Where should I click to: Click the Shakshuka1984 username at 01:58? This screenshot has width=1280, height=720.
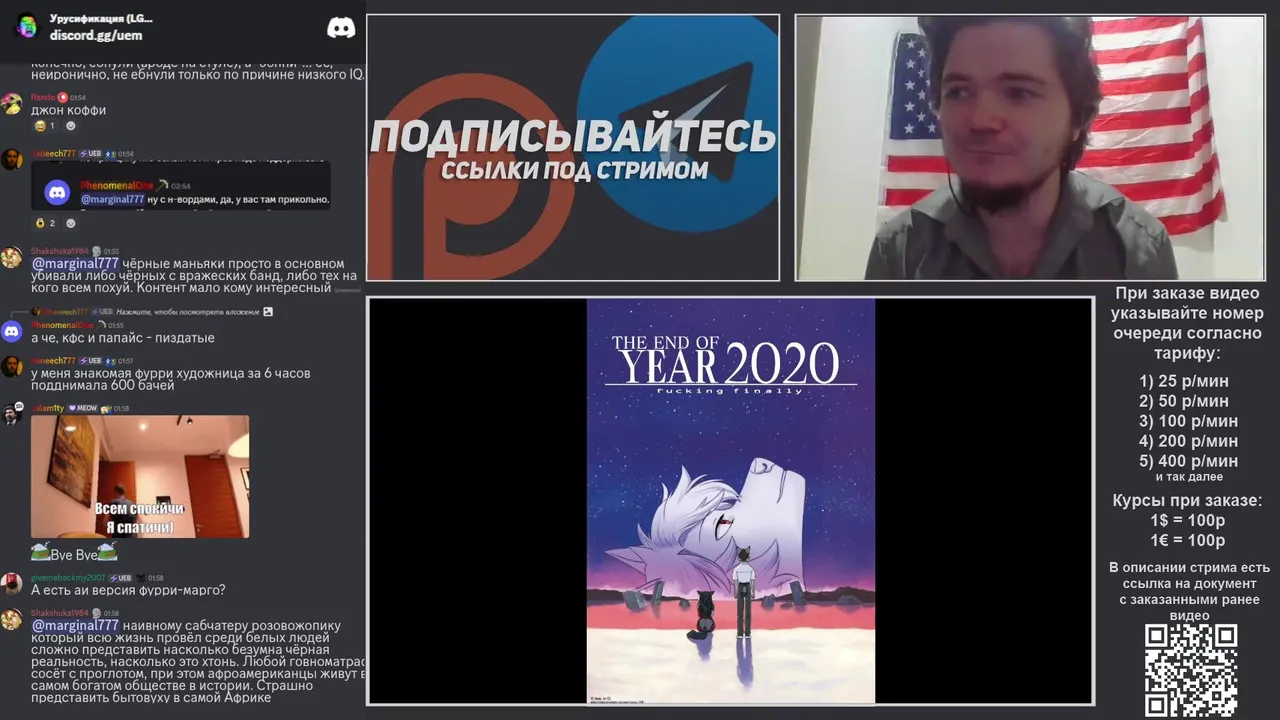click(x=60, y=613)
